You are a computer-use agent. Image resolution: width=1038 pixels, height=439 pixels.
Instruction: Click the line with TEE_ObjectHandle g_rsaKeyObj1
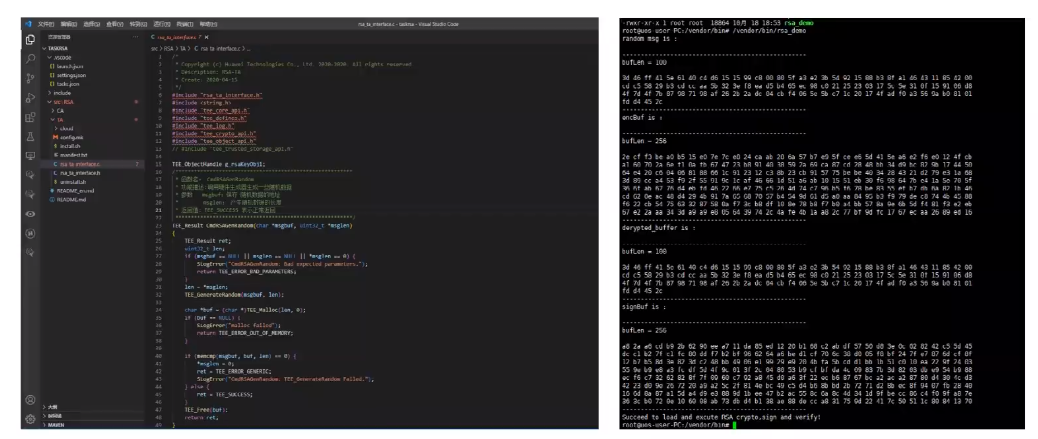point(218,164)
